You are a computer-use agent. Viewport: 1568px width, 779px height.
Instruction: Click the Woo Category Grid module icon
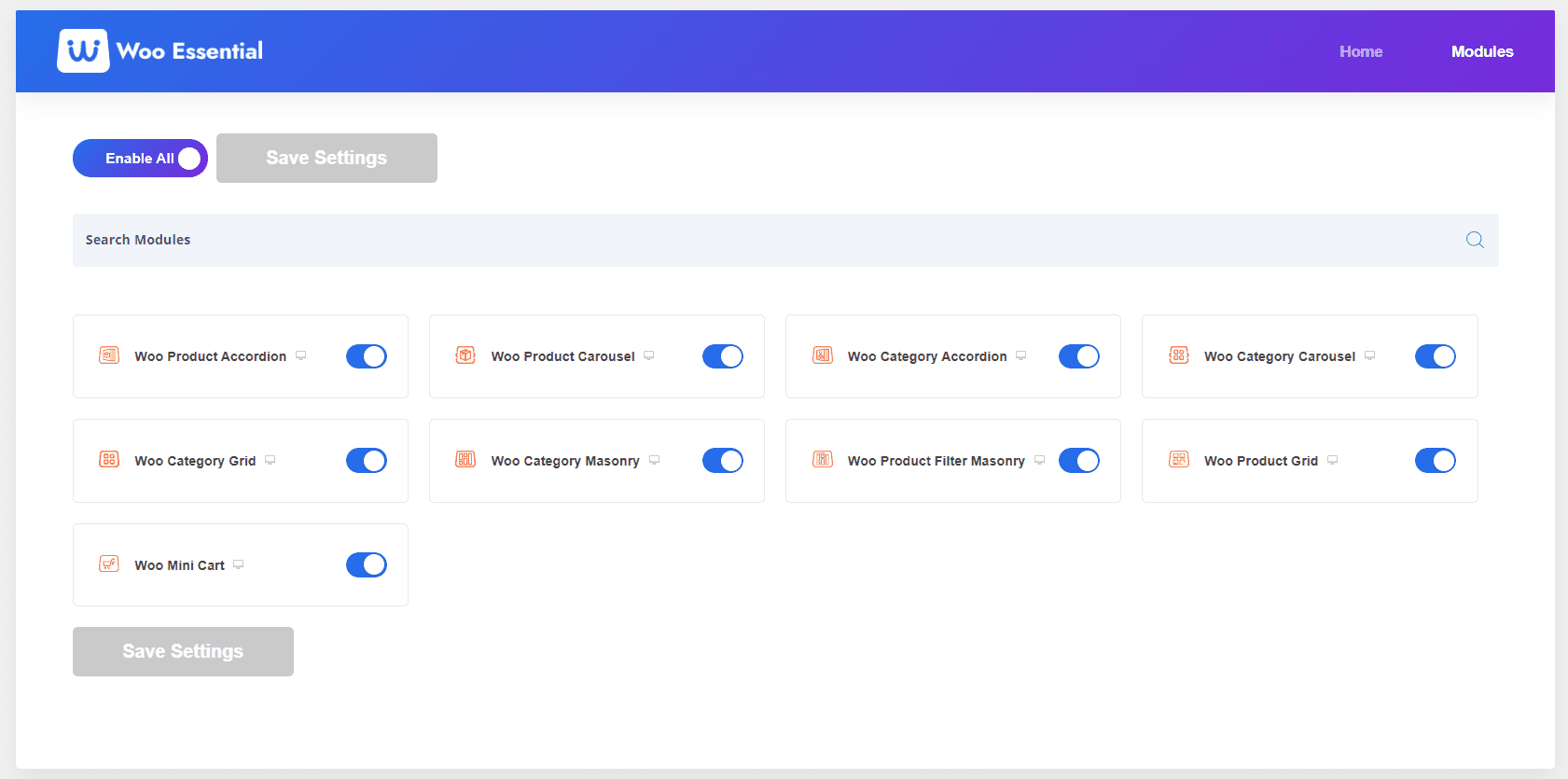[109, 460]
